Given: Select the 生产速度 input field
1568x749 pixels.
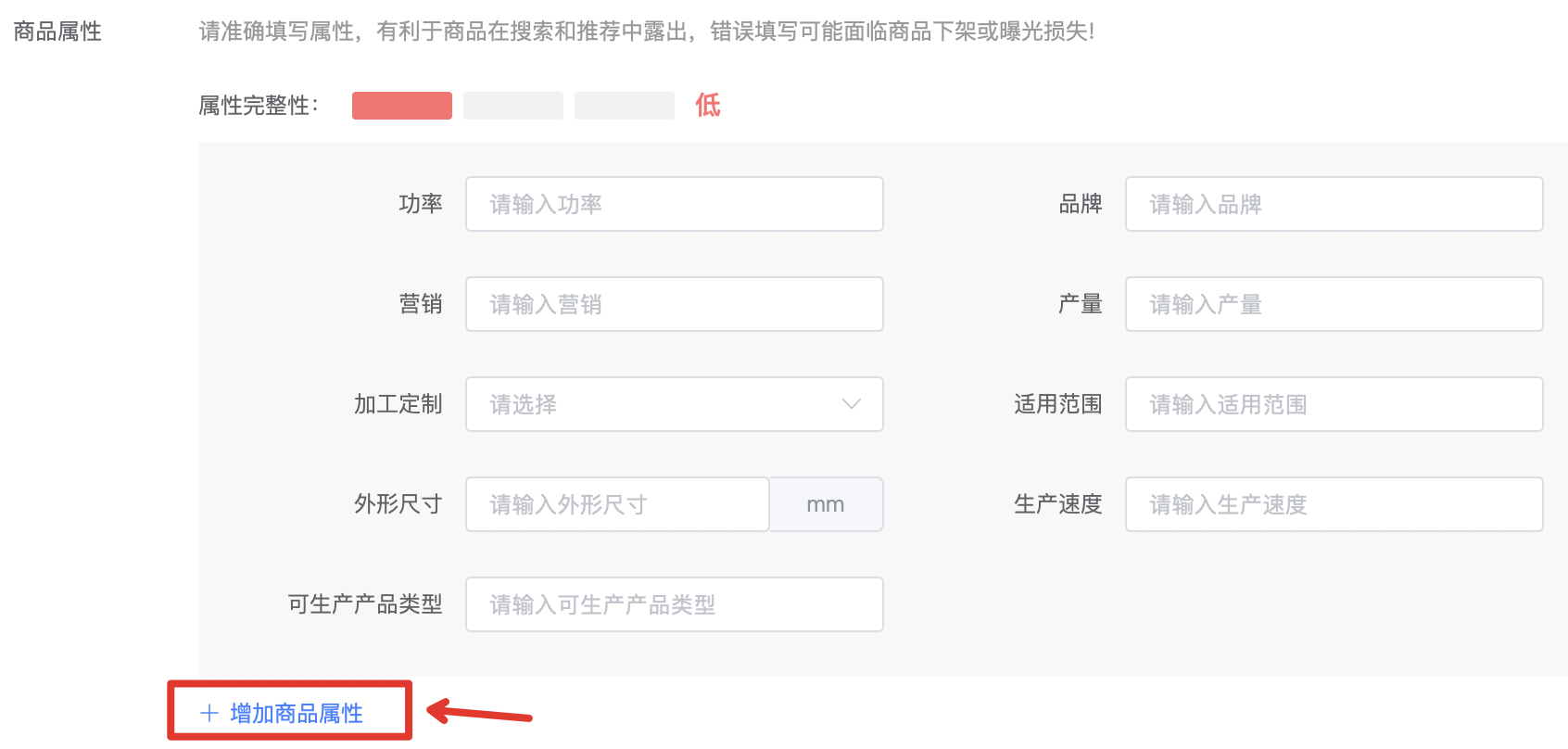Looking at the screenshot, I should tap(1333, 504).
